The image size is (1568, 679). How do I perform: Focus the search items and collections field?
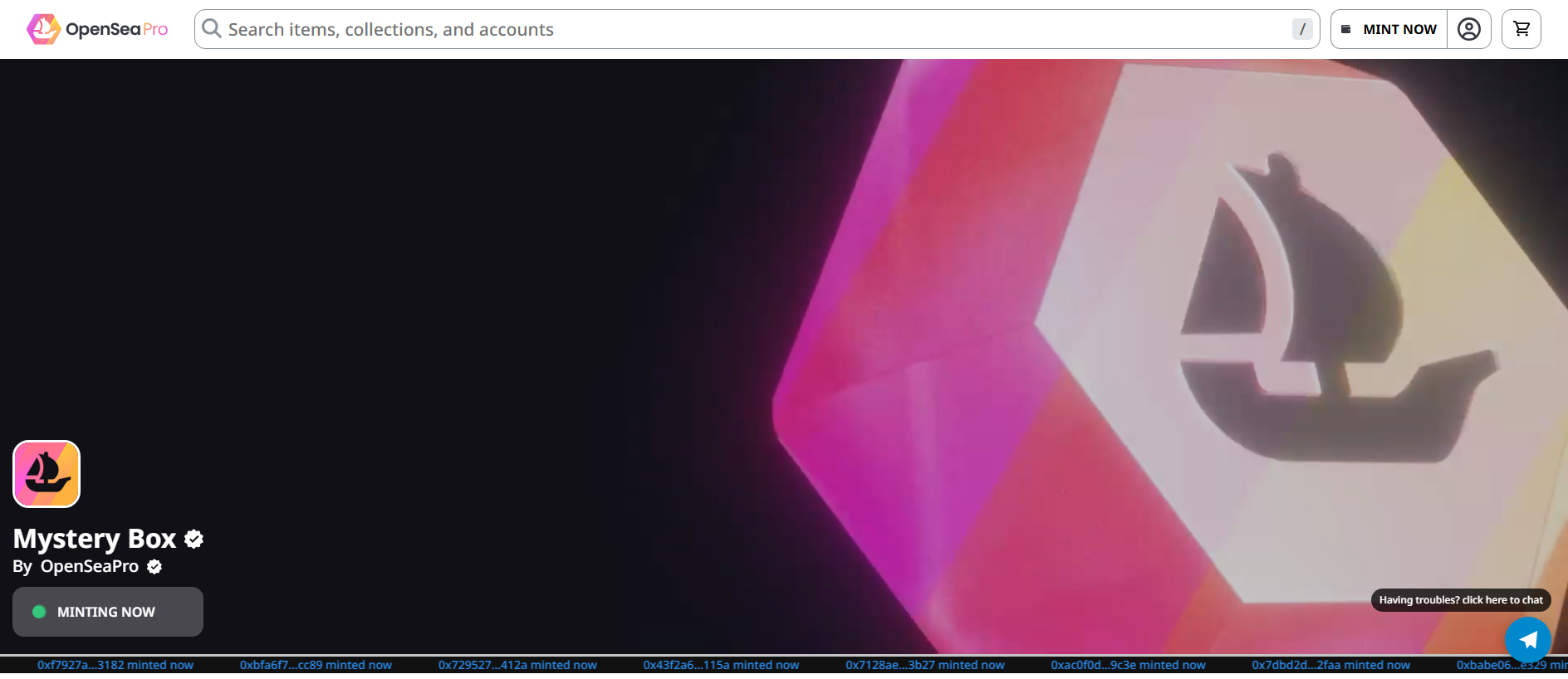coord(757,29)
